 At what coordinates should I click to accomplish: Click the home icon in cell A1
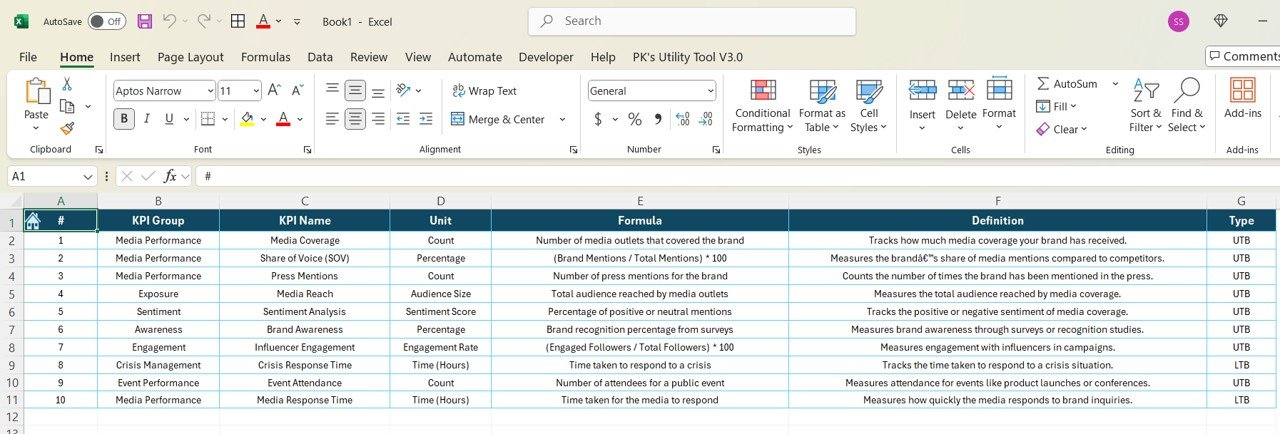[x=33, y=221]
